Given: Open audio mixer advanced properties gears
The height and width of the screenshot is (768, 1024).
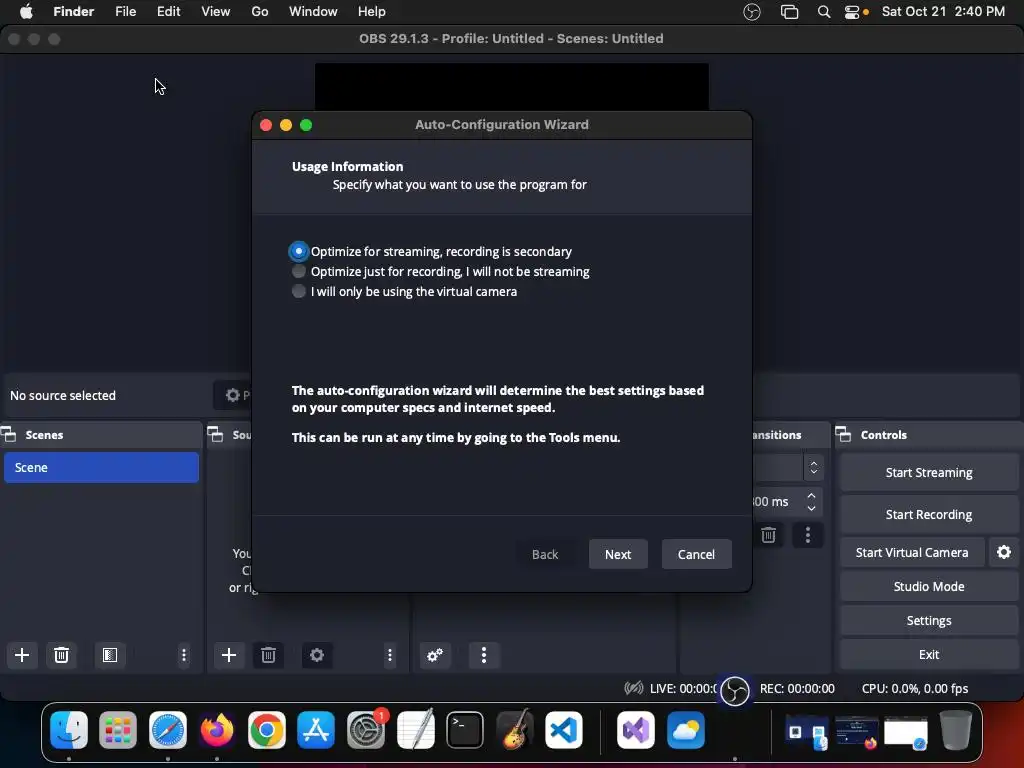Looking at the screenshot, I should coord(435,655).
